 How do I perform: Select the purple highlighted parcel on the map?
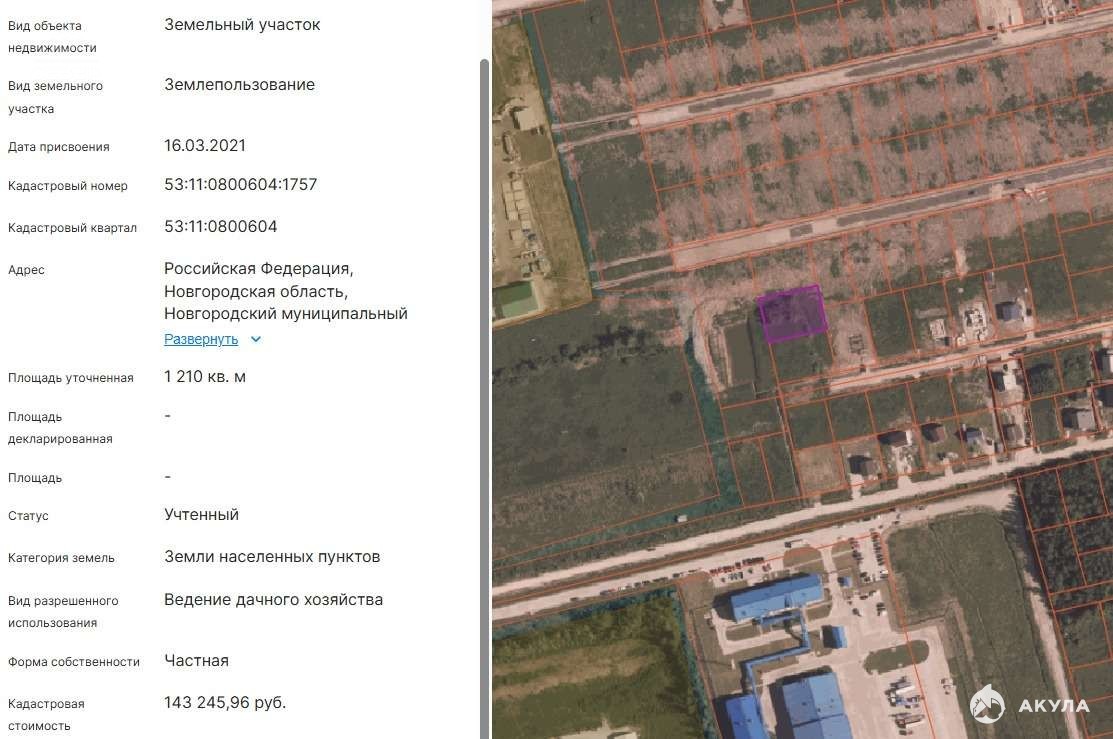[x=793, y=312]
